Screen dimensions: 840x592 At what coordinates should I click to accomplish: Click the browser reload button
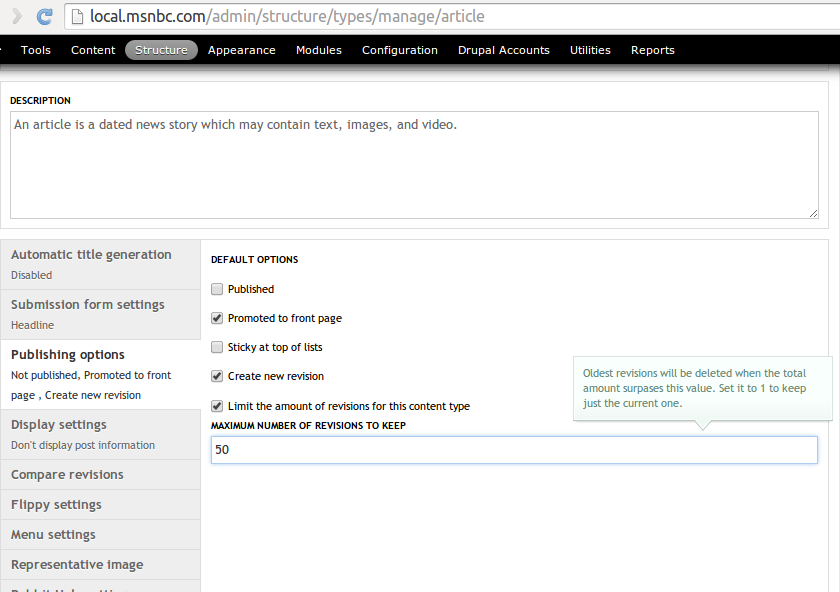click(x=44, y=17)
